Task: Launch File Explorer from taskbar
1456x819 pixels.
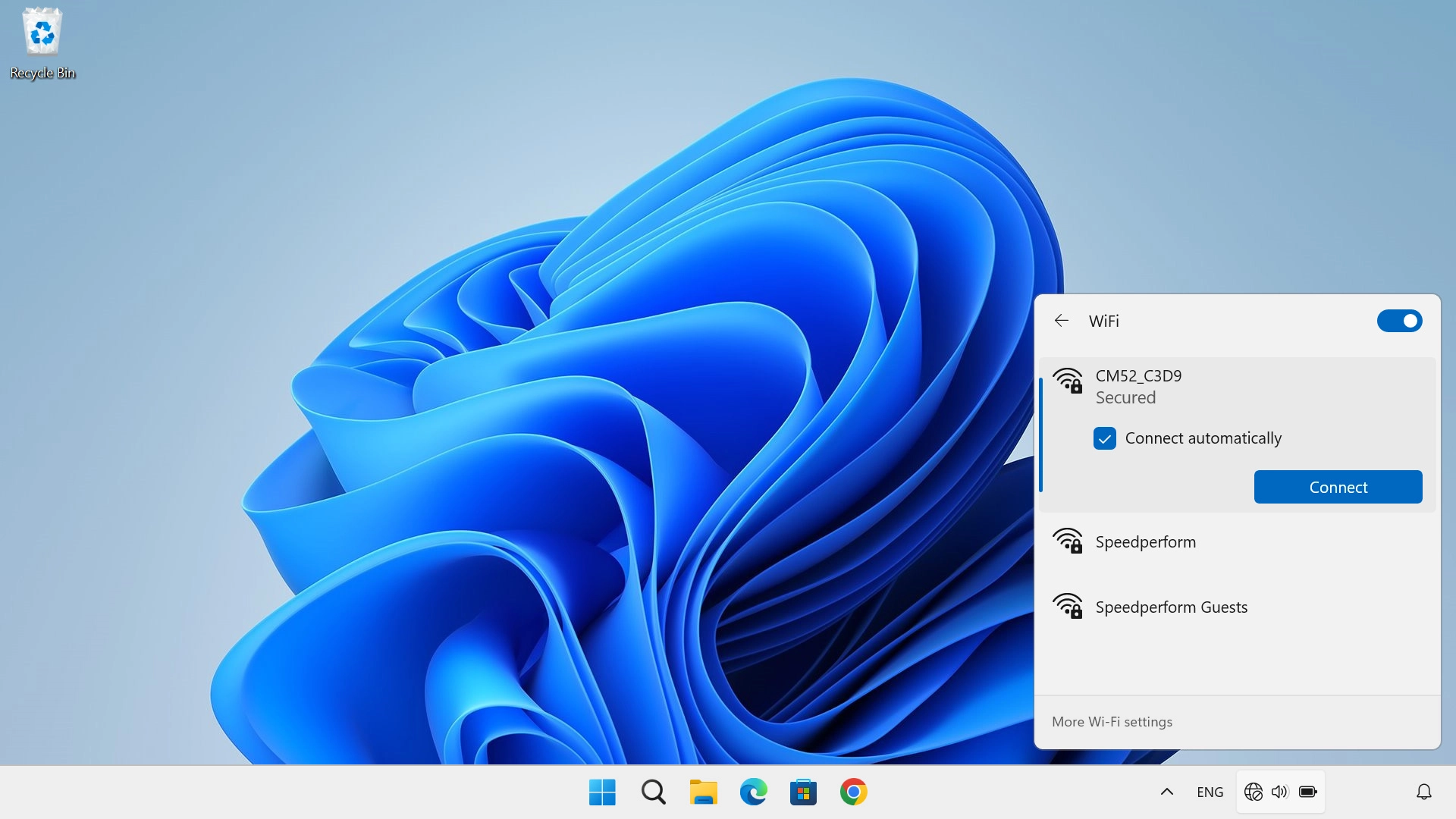Action: (703, 792)
